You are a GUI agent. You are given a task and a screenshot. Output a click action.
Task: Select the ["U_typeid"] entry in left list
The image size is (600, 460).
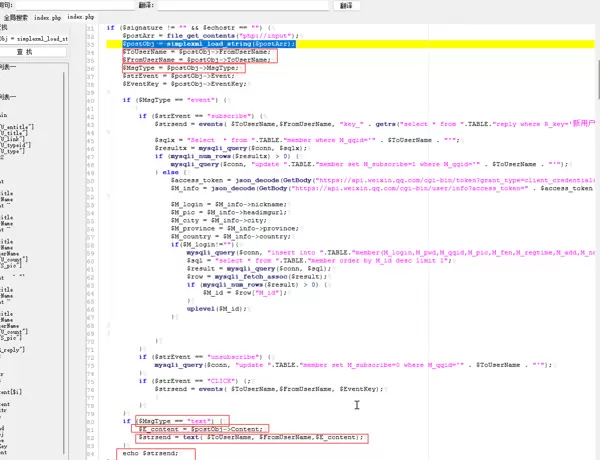pos(18,143)
